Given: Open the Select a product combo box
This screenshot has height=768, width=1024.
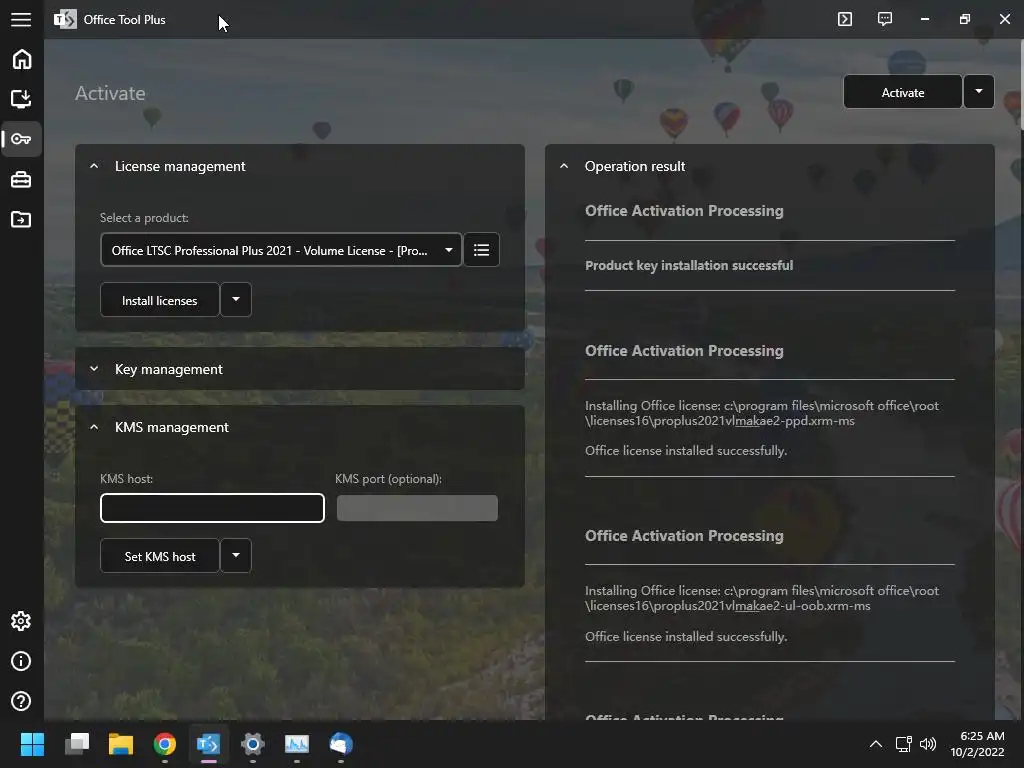Looking at the screenshot, I should (281, 250).
